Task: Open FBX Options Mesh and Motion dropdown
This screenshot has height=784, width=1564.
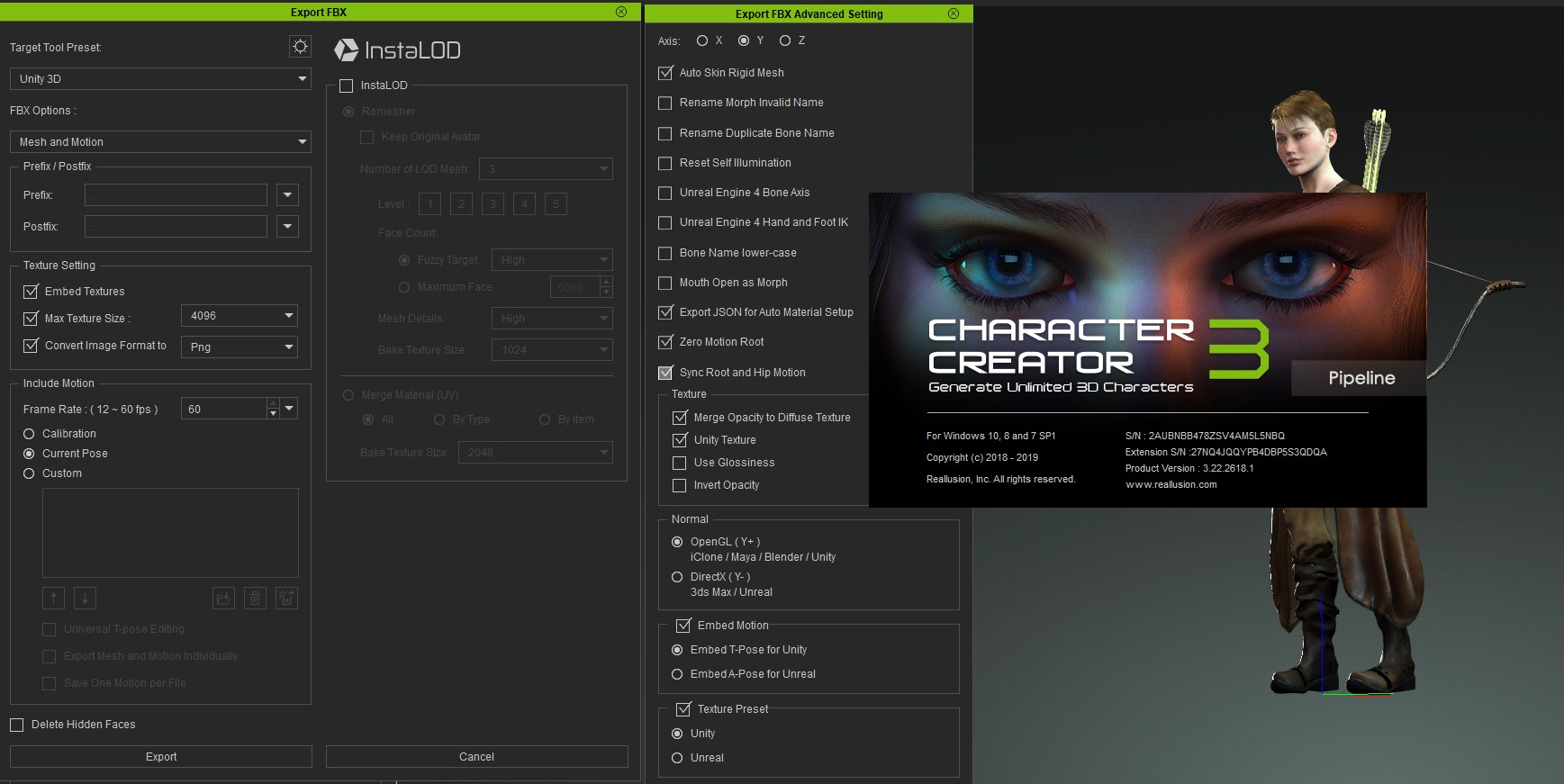Action: pos(160,142)
